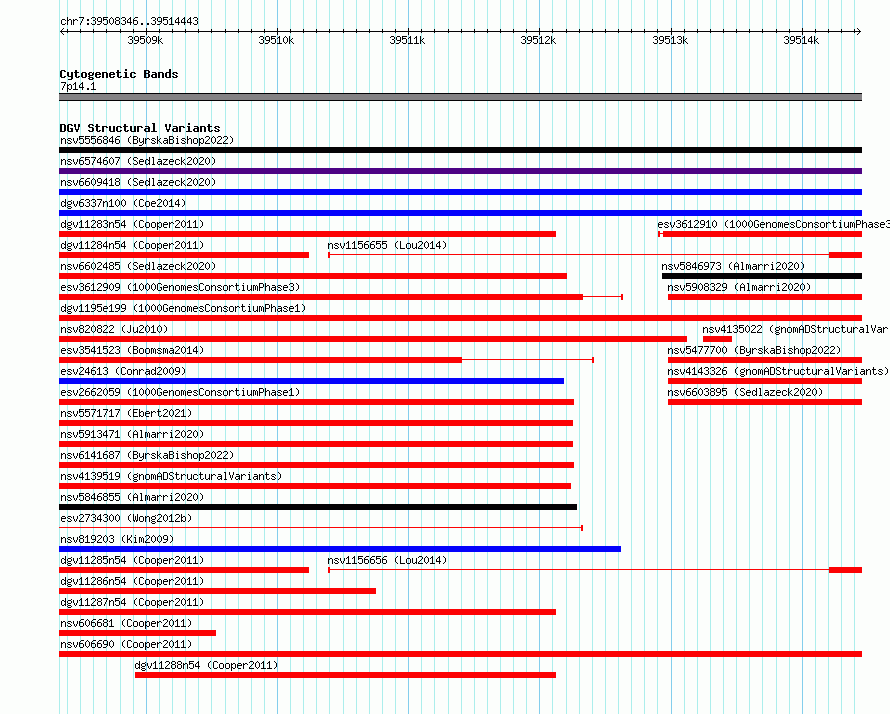Open the esv2734300 (Wong2012b) variant label
The width and height of the screenshot is (890, 714).
[x=126, y=518]
